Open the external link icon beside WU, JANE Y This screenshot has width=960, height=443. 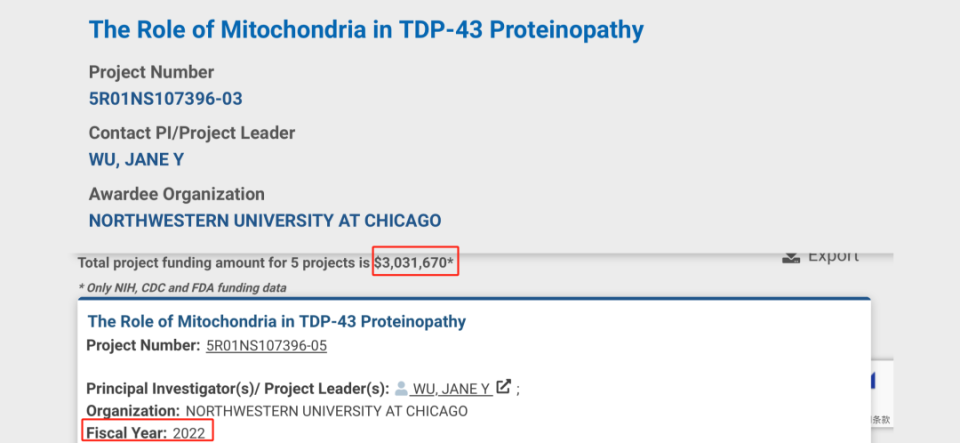[x=503, y=387]
